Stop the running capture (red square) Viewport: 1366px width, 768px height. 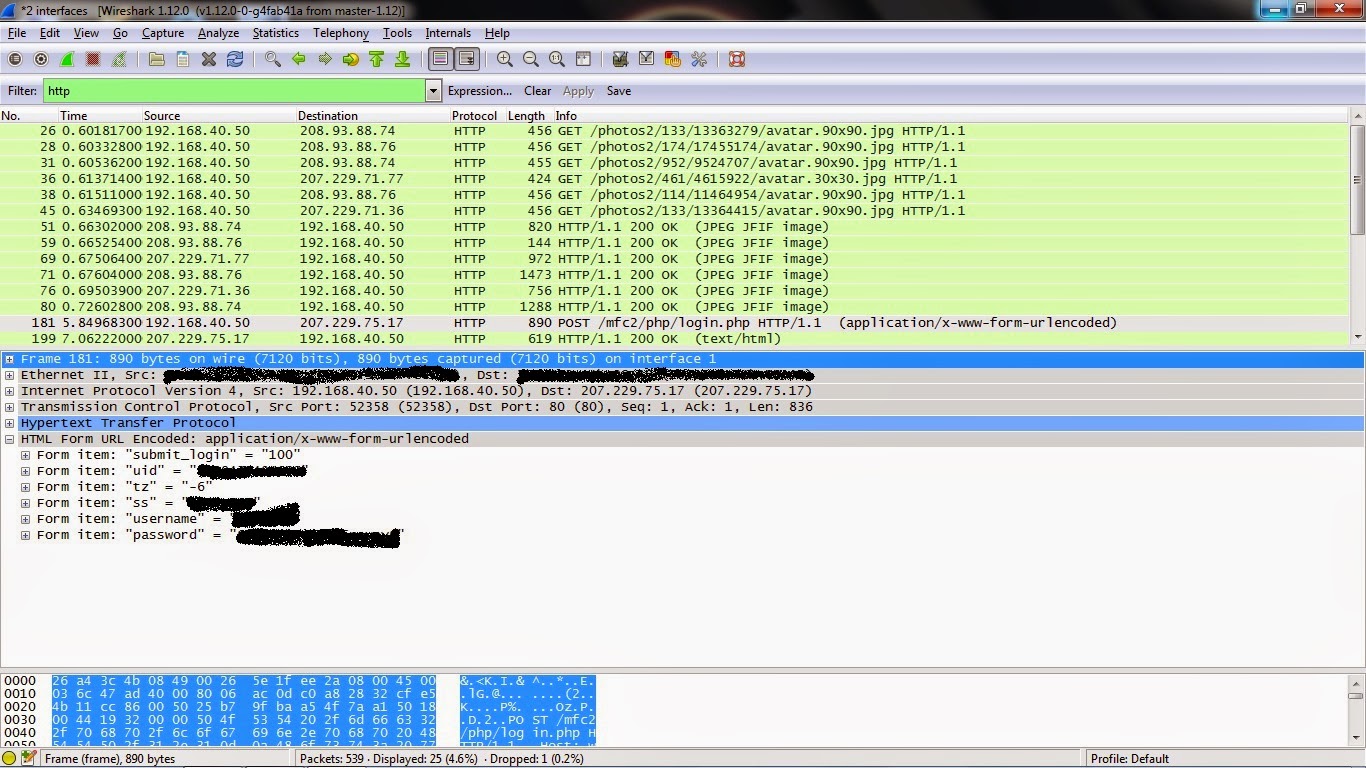coord(93,60)
